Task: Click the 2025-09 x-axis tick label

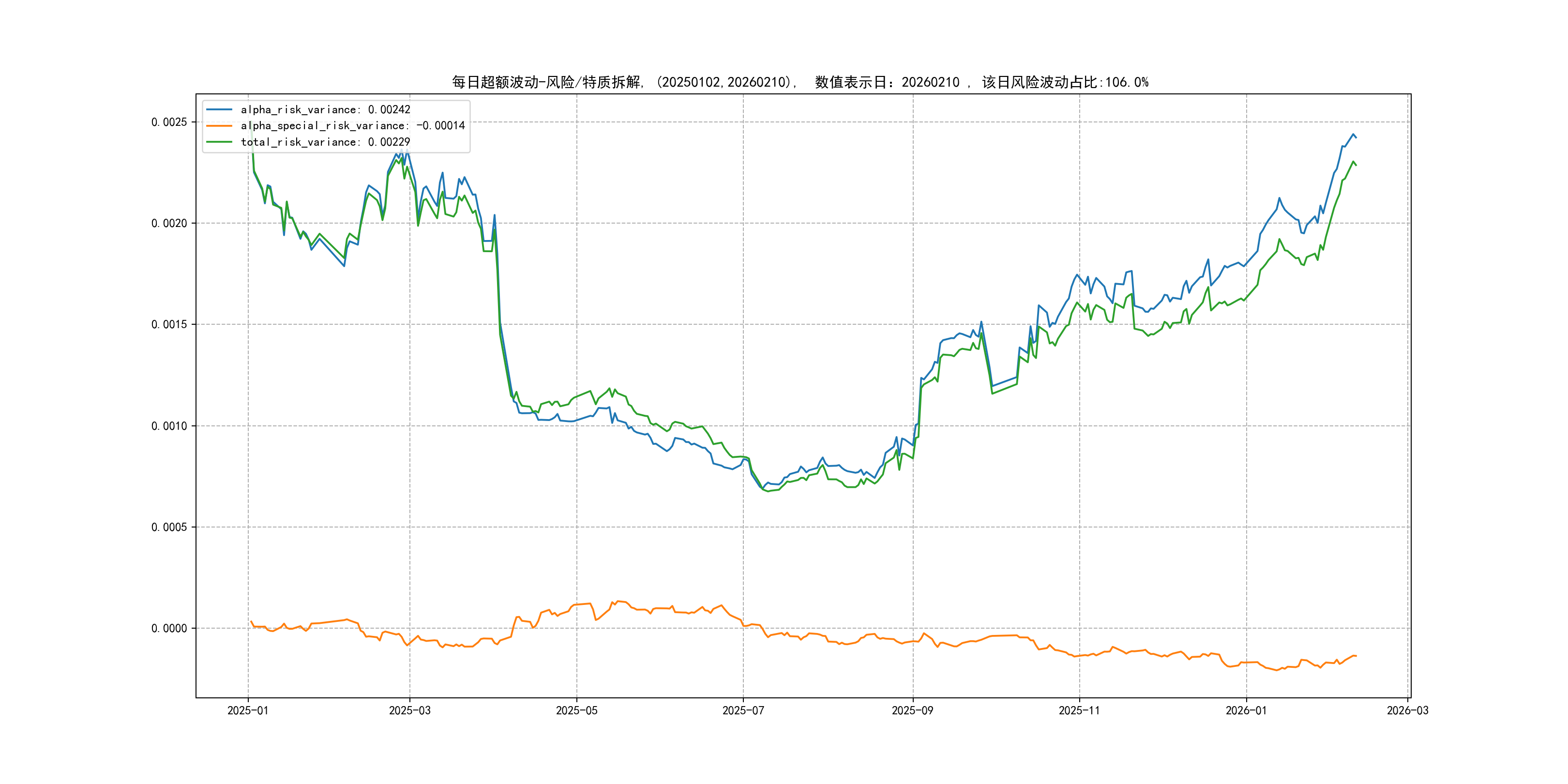Action: (912, 710)
